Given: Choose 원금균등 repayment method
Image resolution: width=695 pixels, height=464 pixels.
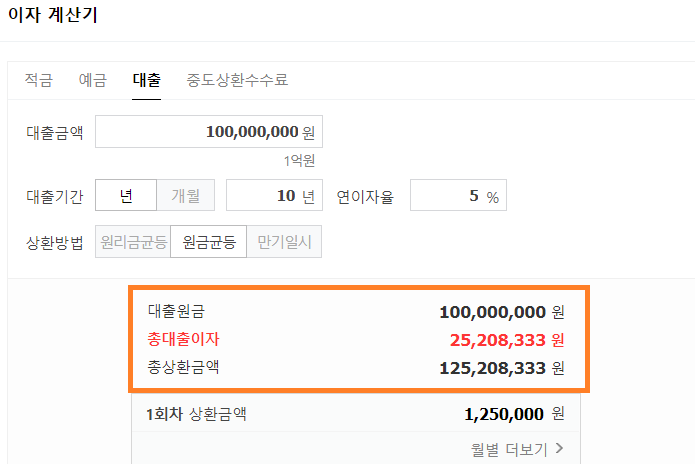Looking at the screenshot, I should (x=209, y=242).
